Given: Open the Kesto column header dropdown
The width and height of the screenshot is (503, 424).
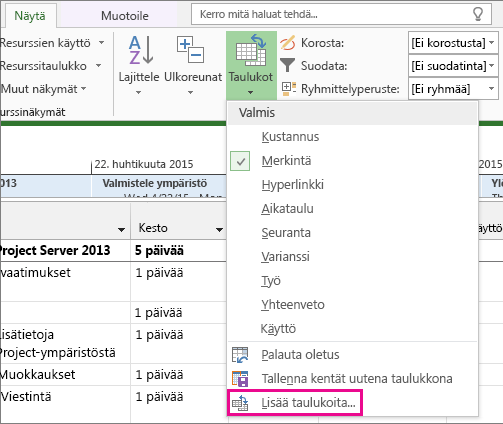Looking at the screenshot, I should tap(219, 229).
